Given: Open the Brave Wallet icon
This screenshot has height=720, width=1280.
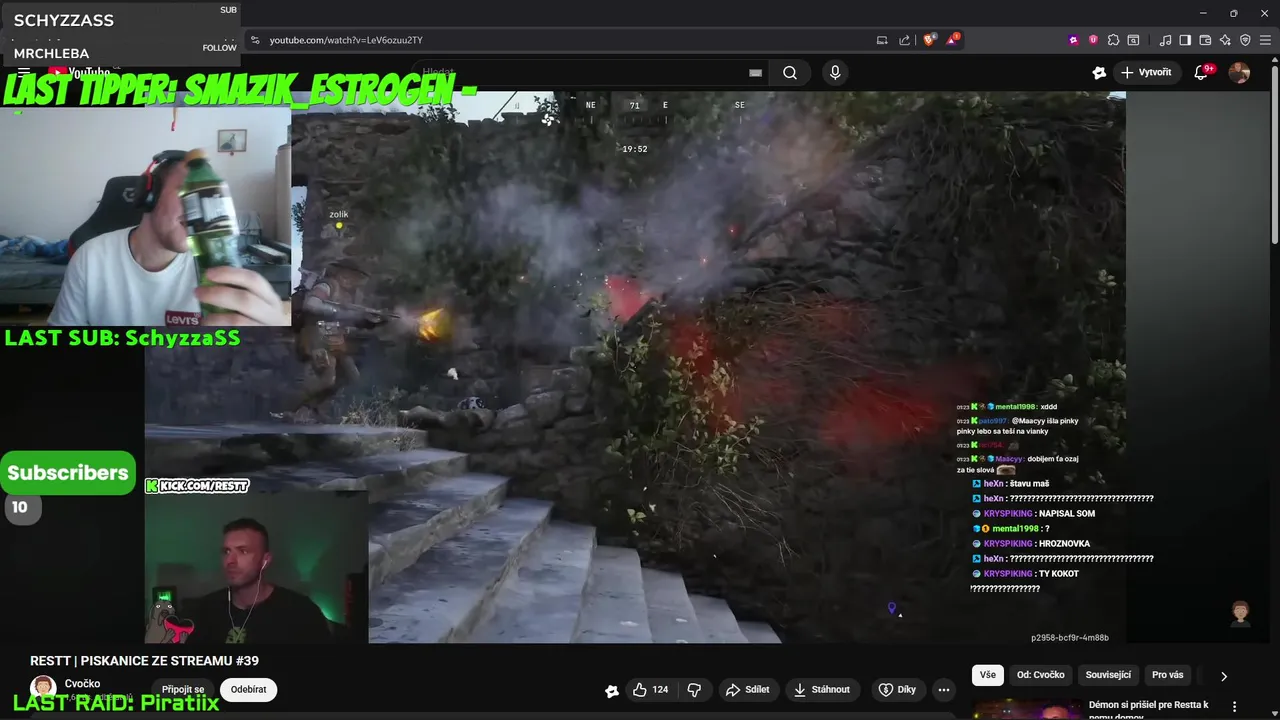Looking at the screenshot, I should point(1205,40).
